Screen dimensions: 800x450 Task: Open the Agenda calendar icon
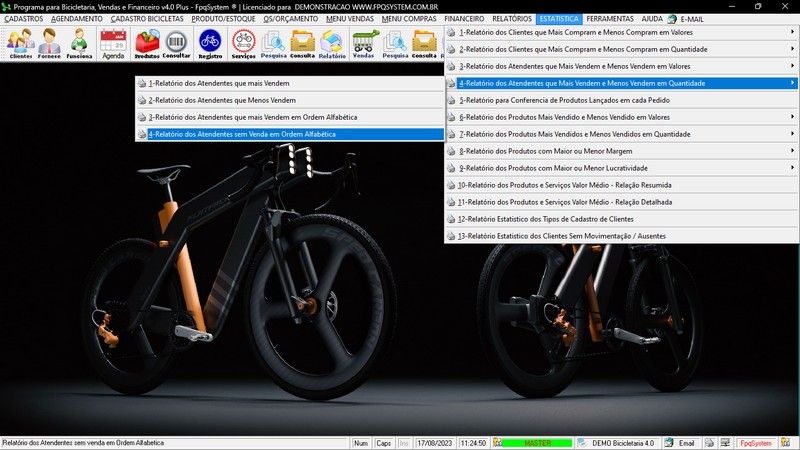click(x=113, y=43)
